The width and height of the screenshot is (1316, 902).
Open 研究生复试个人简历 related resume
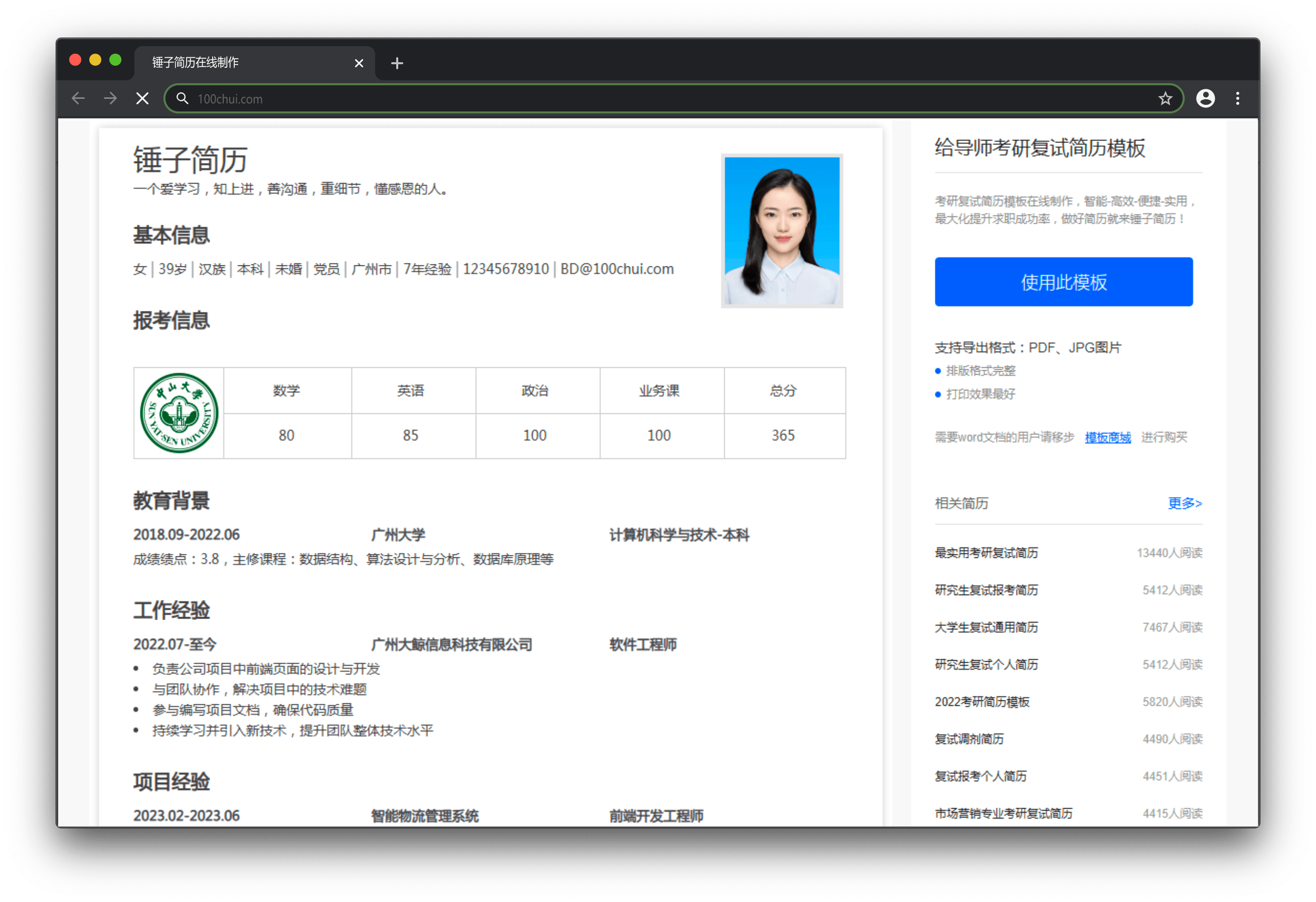point(986,664)
